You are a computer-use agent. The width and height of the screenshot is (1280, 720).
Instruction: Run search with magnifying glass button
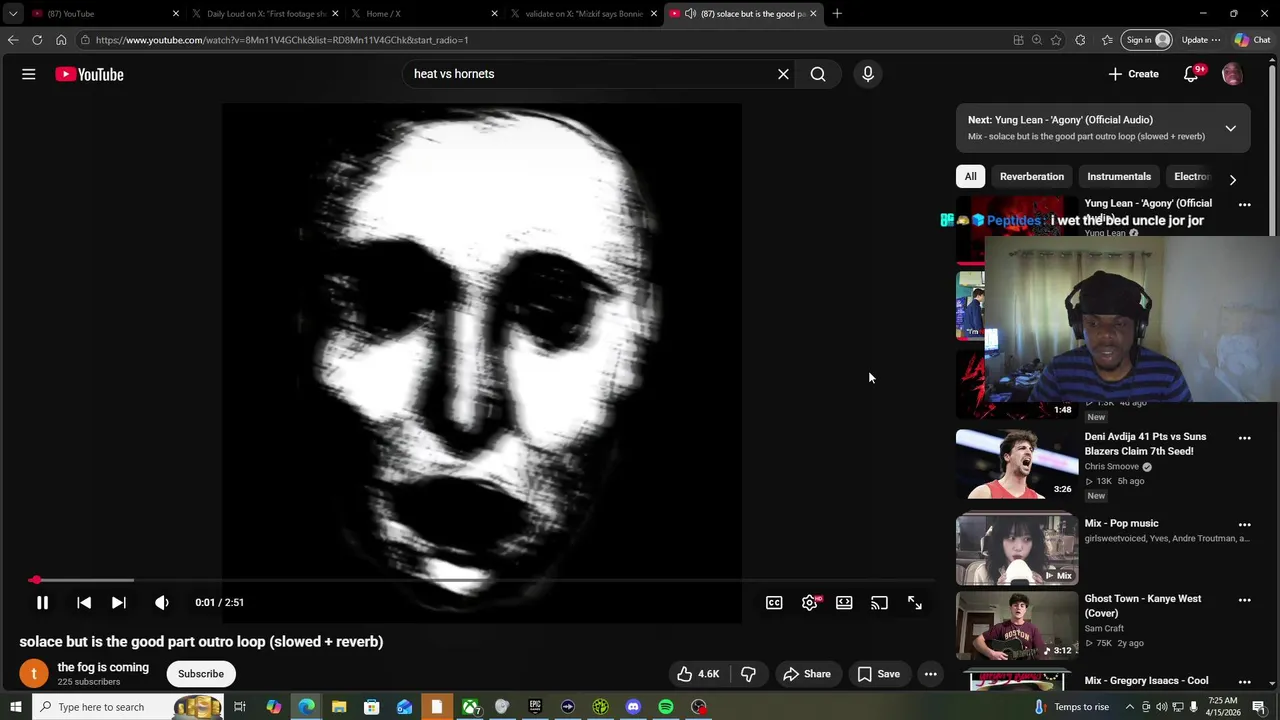818,74
